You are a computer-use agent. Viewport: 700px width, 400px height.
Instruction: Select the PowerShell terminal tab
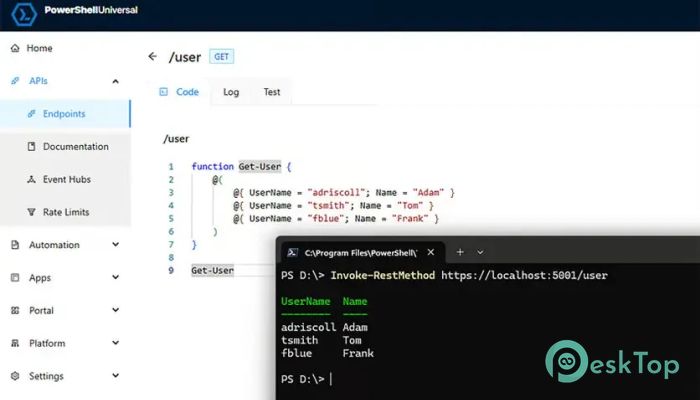(363, 253)
